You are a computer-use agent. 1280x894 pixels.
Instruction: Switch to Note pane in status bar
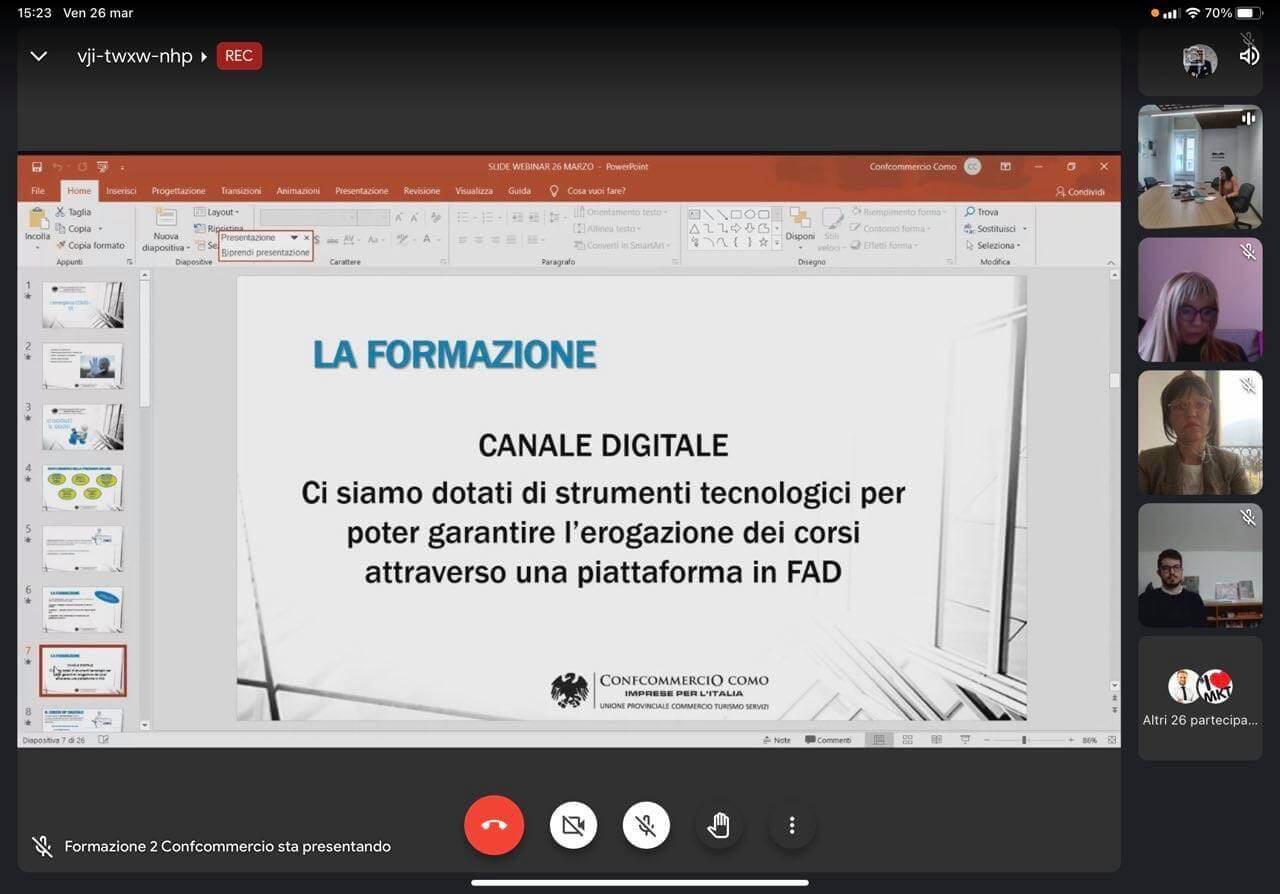click(776, 740)
